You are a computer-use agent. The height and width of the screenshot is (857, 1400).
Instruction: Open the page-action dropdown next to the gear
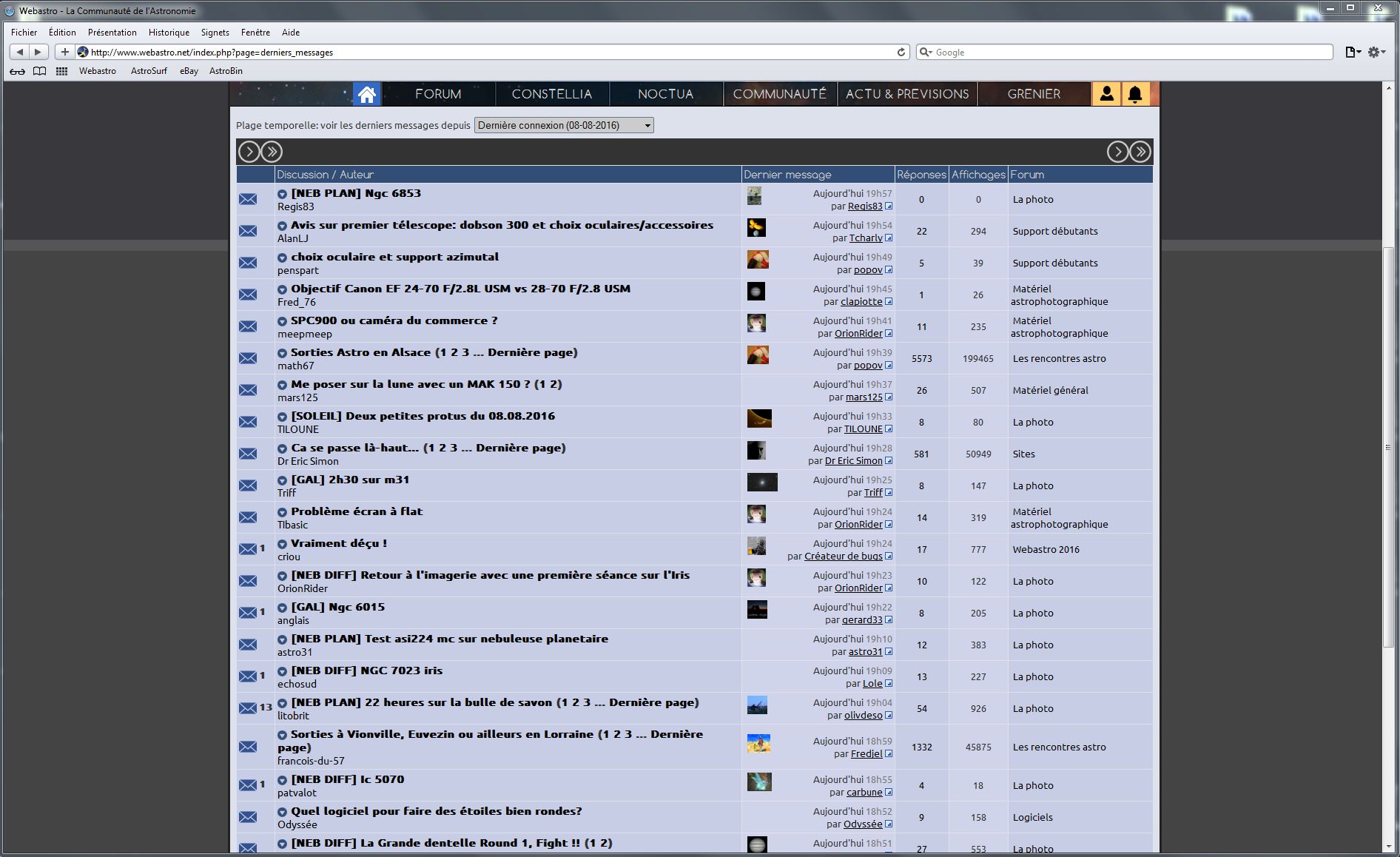(x=1352, y=52)
